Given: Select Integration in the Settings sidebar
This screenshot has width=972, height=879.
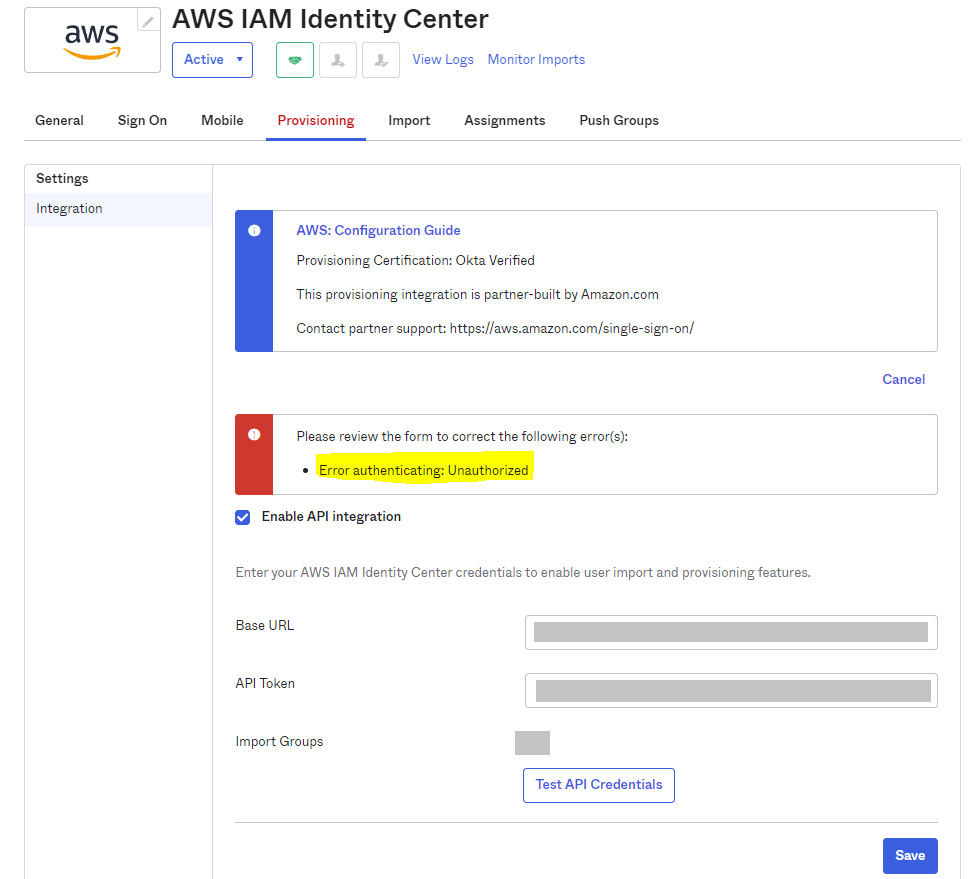Looking at the screenshot, I should (70, 209).
